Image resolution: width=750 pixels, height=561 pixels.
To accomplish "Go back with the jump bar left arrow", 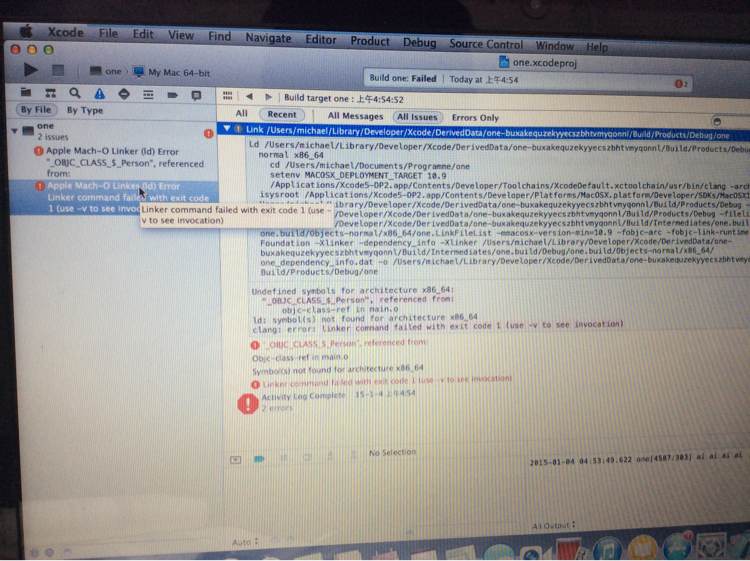I will [249, 97].
